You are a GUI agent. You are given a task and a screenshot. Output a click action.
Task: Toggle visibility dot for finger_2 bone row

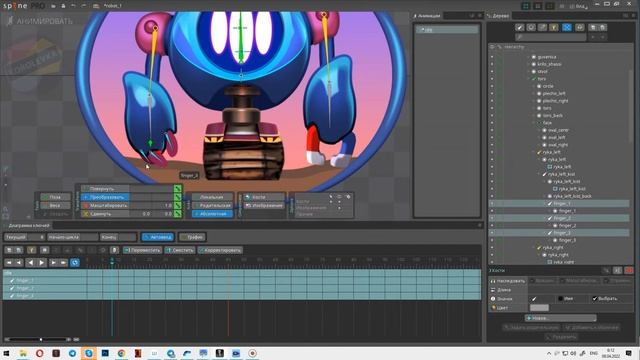tap(492, 218)
